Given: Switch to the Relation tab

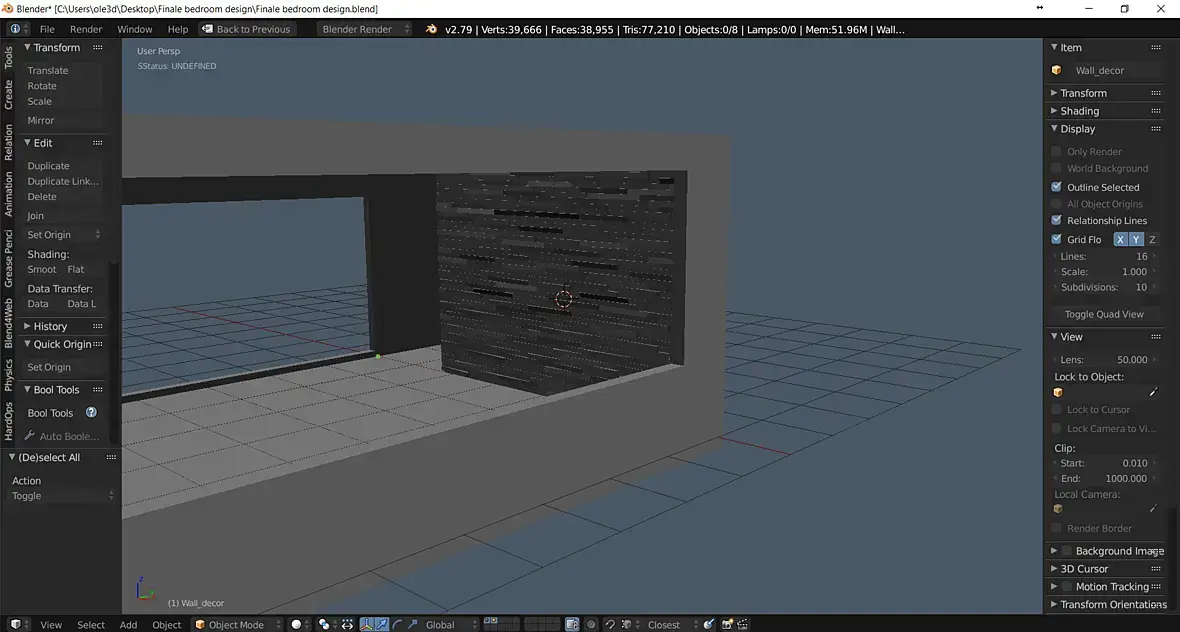Looking at the screenshot, I should coord(8,142).
